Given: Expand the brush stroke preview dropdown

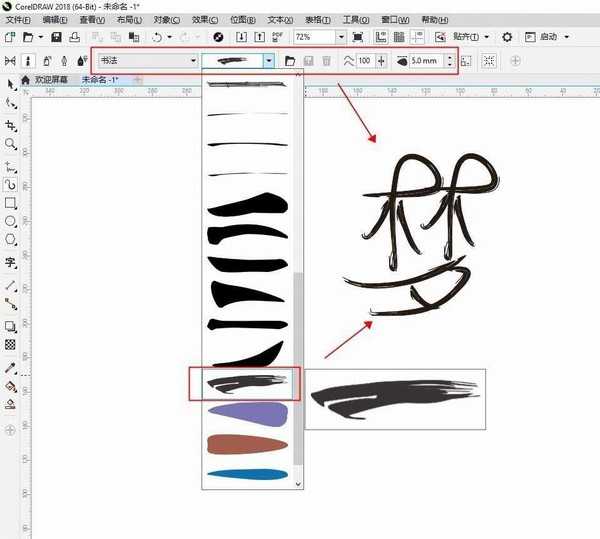Looking at the screenshot, I should tap(269, 61).
